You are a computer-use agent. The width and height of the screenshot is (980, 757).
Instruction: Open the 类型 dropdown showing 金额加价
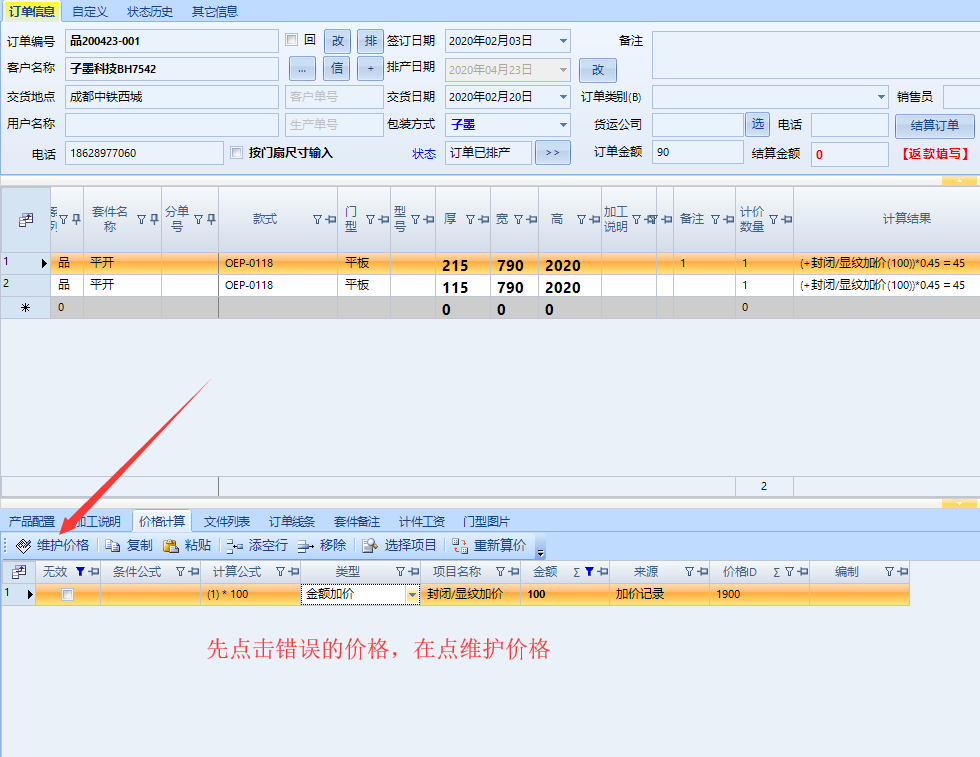tap(412, 594)
